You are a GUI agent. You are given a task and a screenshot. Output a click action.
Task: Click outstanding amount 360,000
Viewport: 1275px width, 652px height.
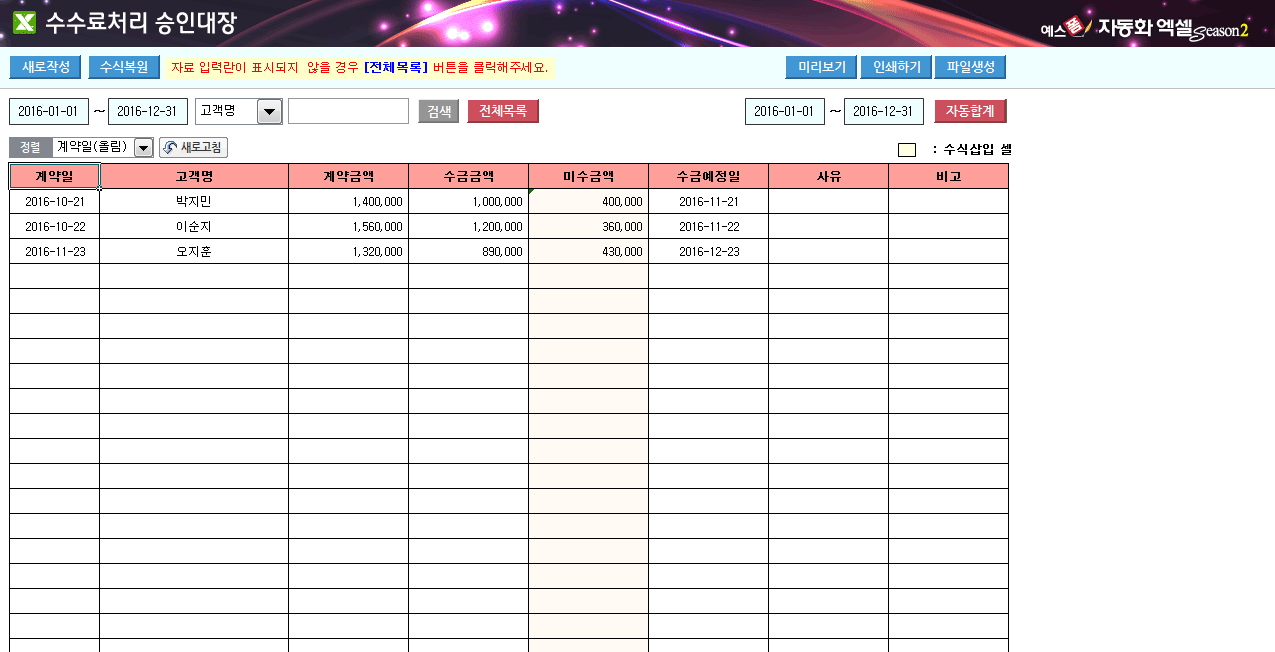point(589,226)
